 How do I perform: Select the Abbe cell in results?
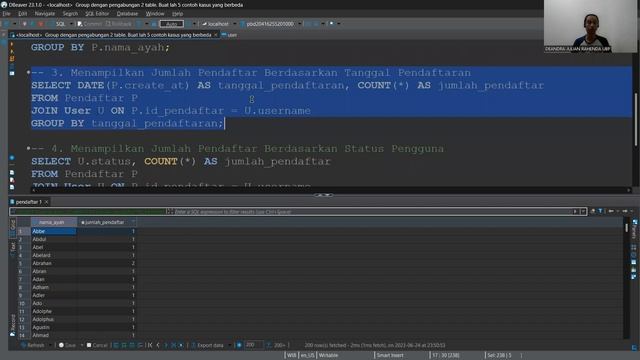tap(53, 231)
